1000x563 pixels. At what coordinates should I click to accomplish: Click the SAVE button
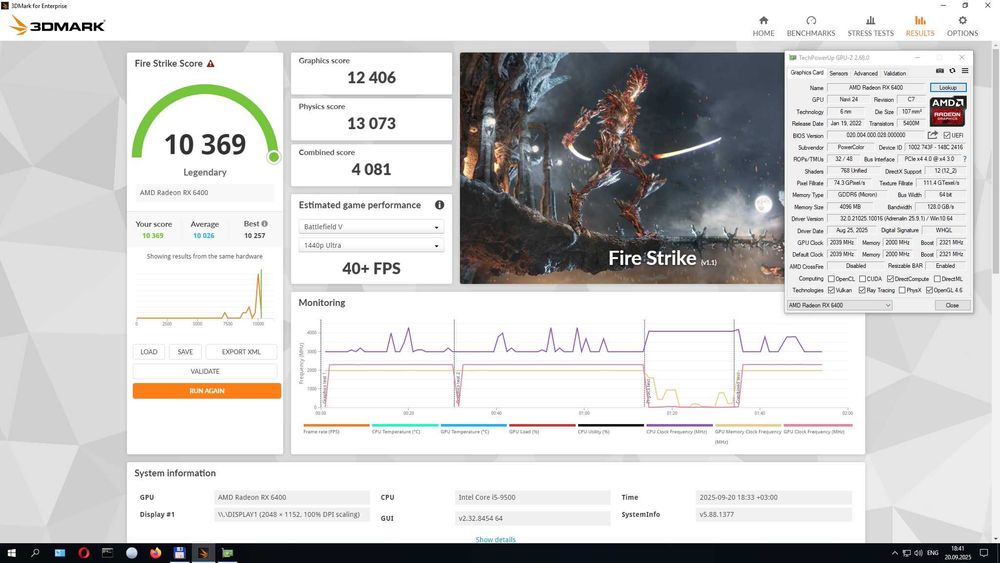[186, 352]
